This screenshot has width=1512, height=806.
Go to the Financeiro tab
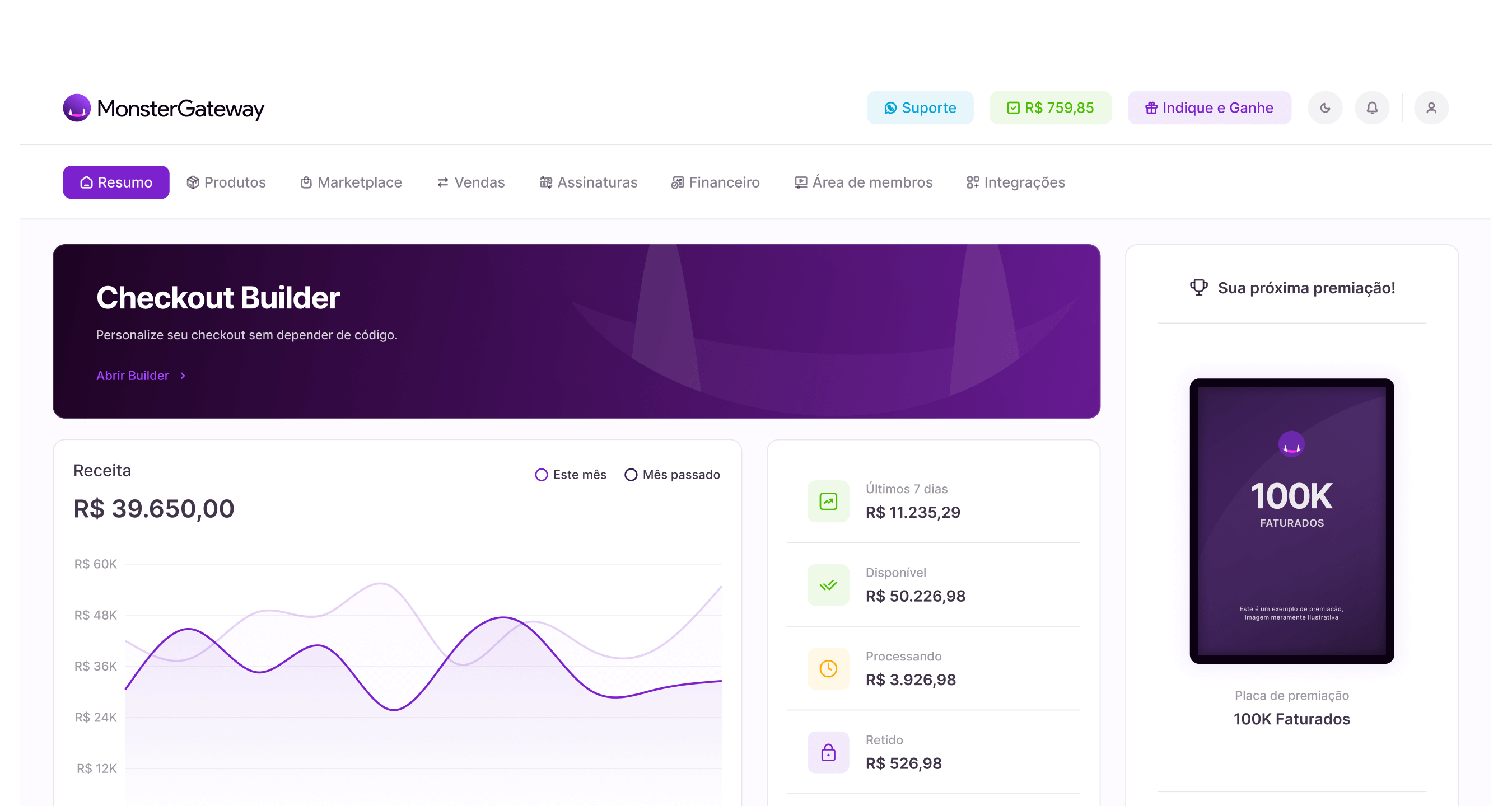715,182
